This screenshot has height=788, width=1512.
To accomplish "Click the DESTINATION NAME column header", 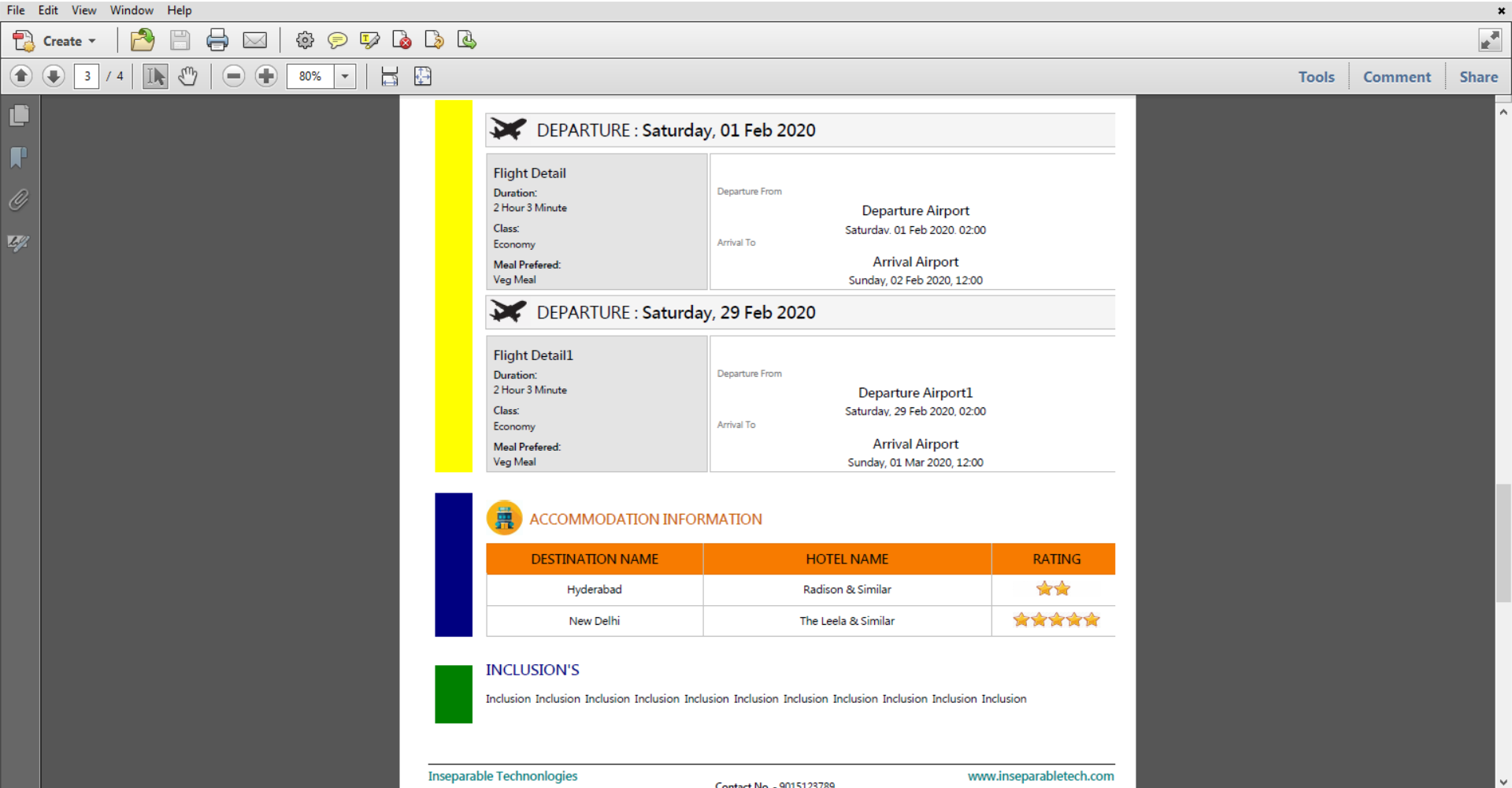I will pyautogui.click(x=595, y=559).
